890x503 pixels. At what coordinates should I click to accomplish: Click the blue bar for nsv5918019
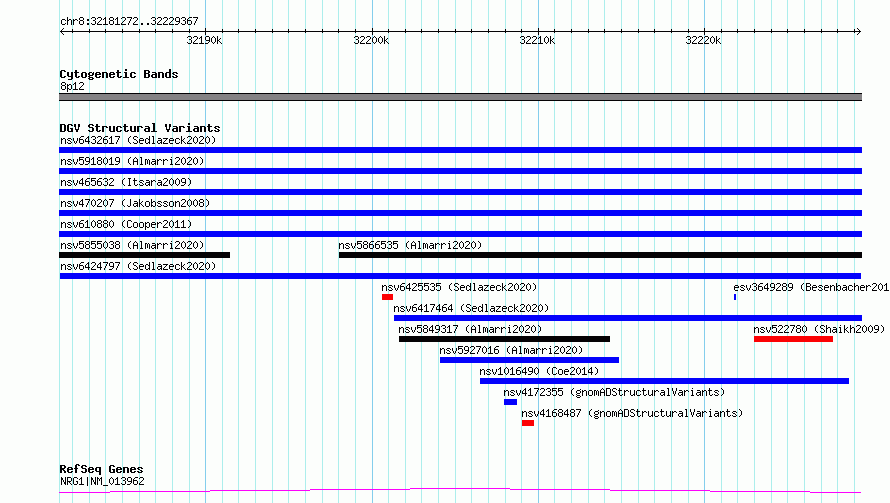point(460,171)
